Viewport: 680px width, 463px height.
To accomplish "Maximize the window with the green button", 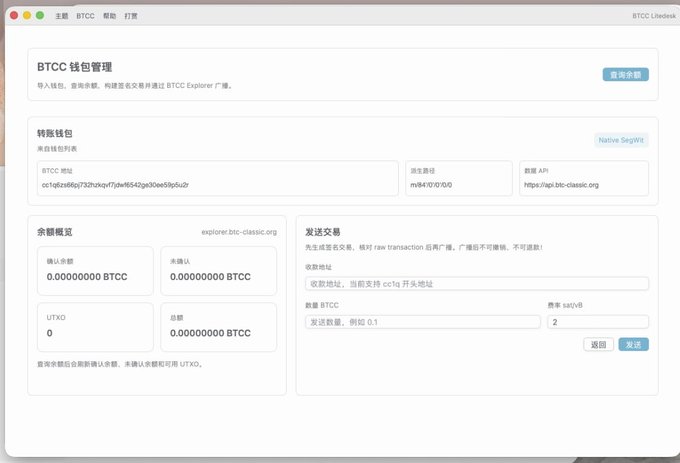I will tap(40, 16).
